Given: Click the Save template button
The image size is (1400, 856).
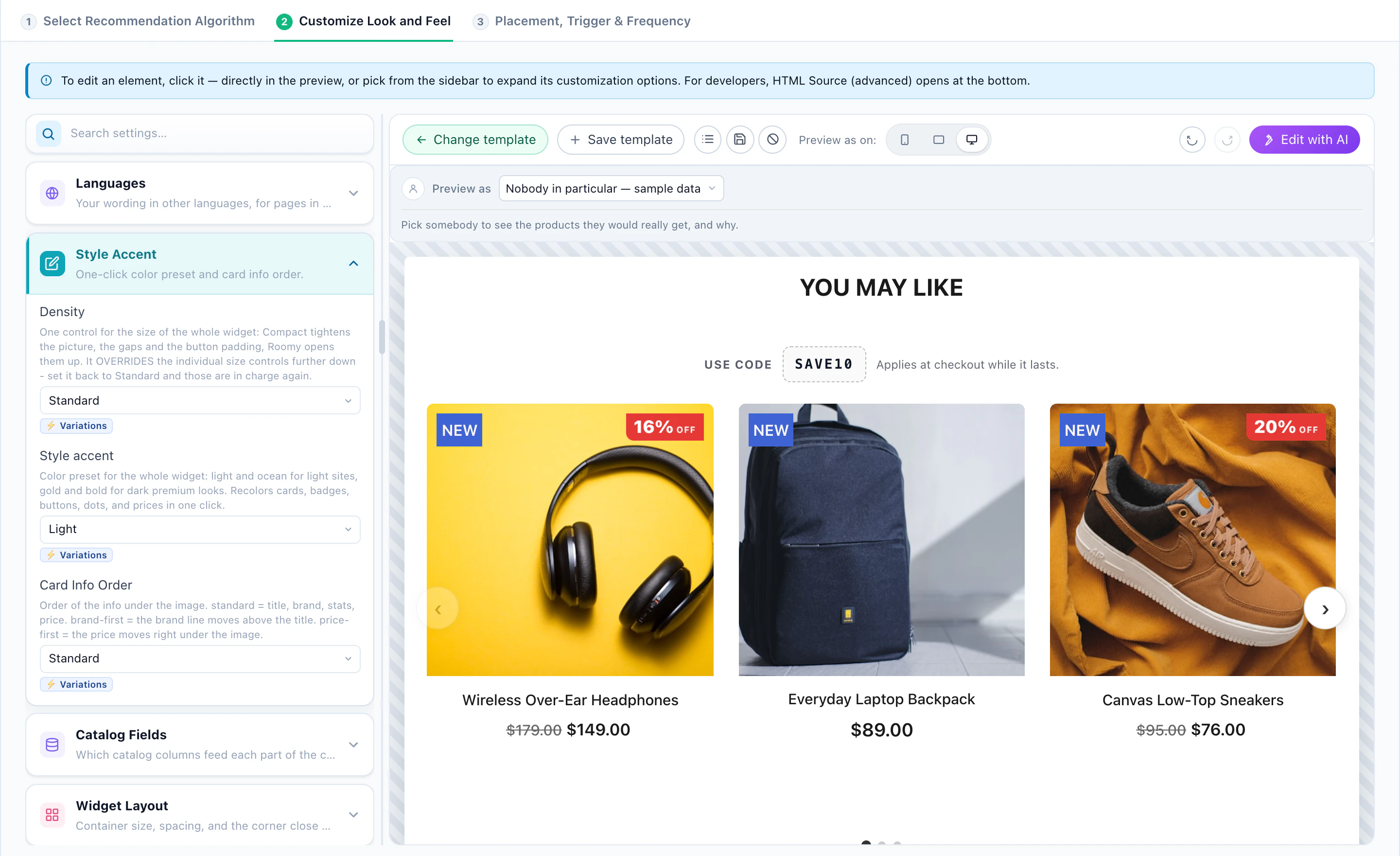Looking at the screenshot, I should click(620, 140).
